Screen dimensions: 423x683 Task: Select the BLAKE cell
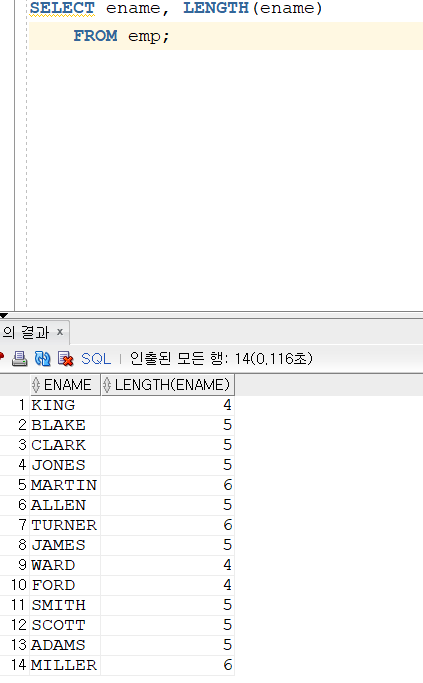pos(65,425)
